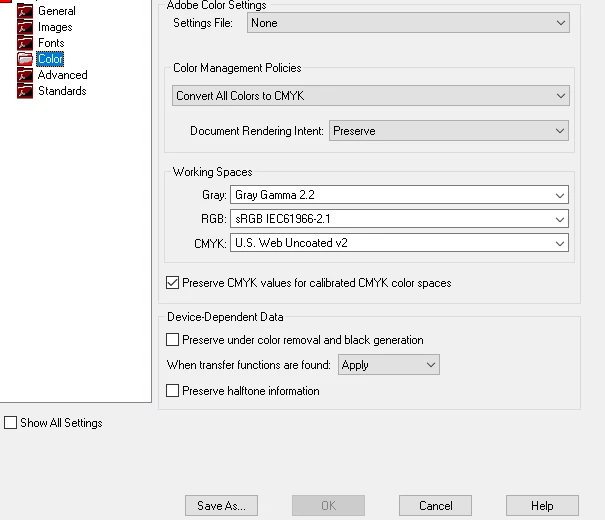The height and width of the screenshot is (520, 605).
Task: Enable Preserve under color removal and black generation
Action: tap(172, 340)
